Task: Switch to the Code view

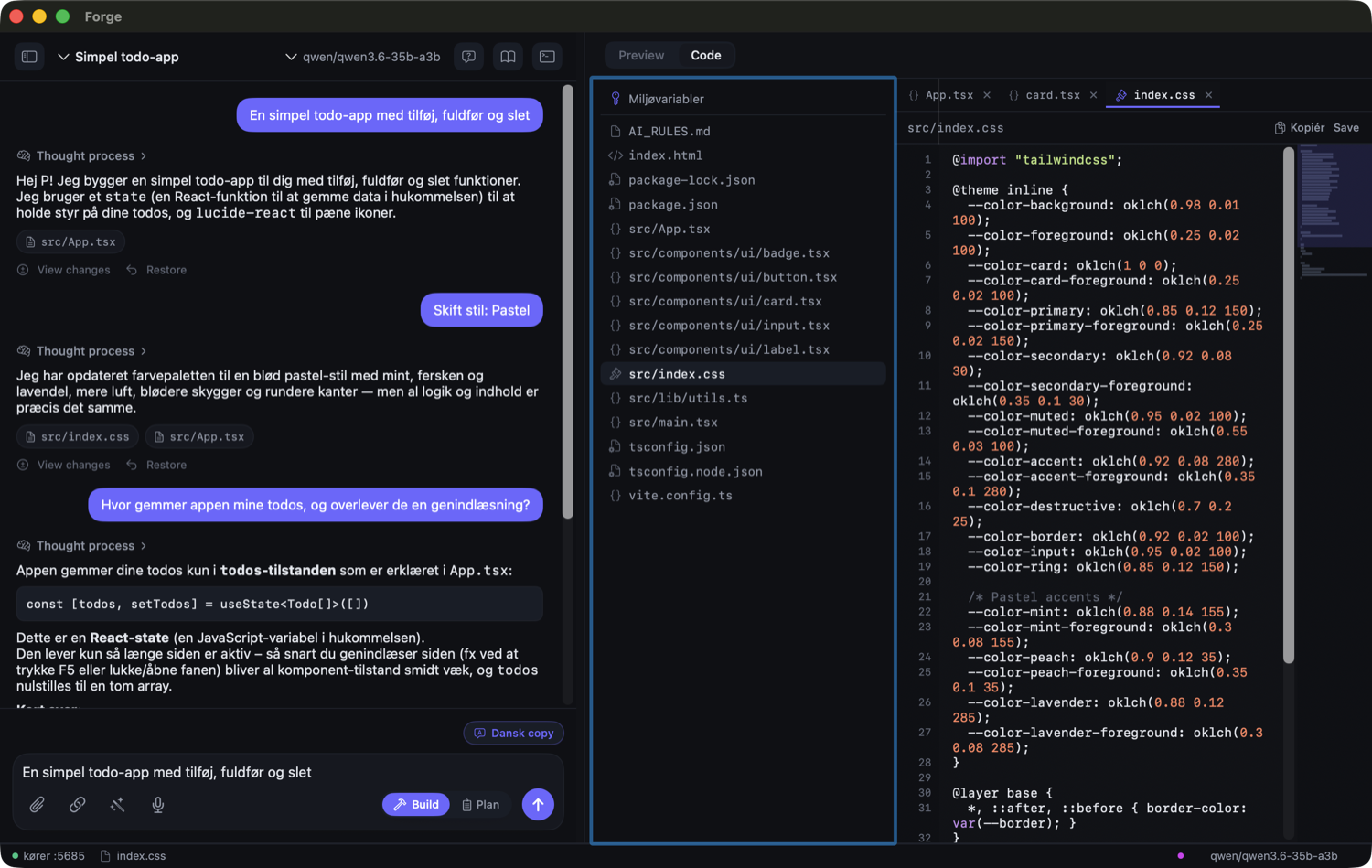Action: 705,56
